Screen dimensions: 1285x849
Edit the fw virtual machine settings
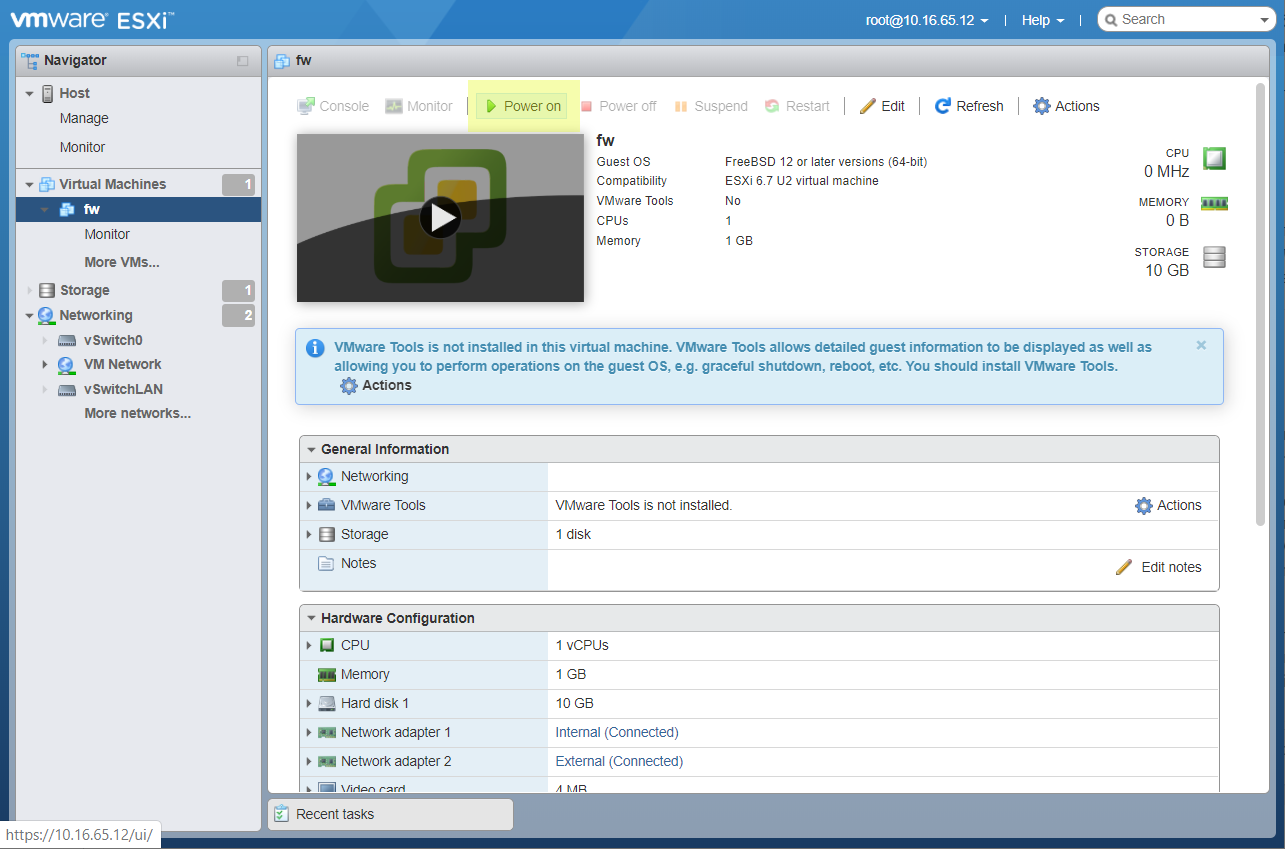[x=882, y=106]
